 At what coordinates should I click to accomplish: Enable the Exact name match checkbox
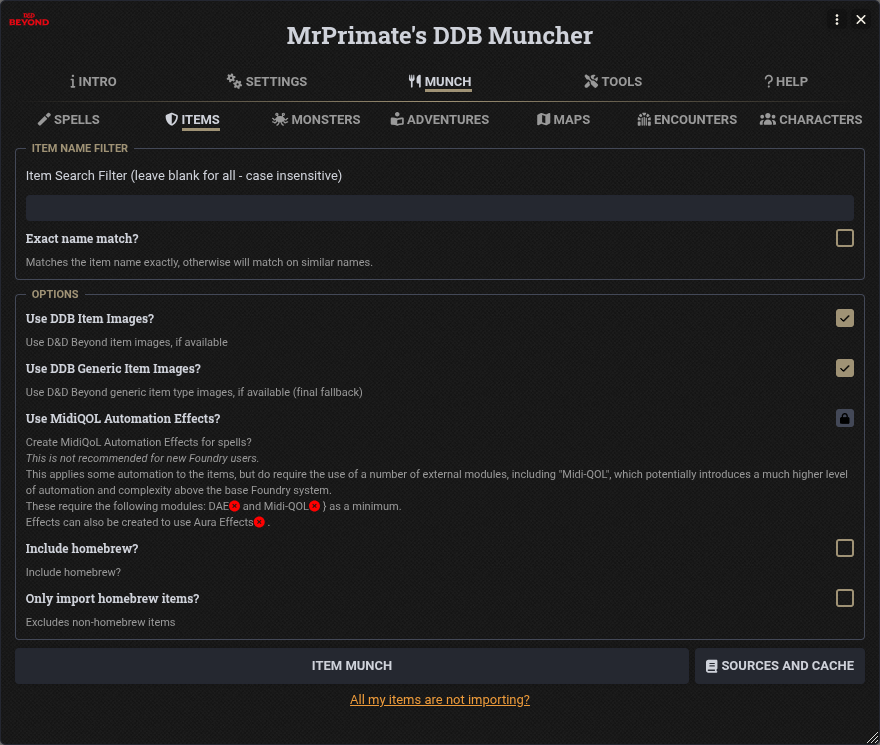tap(845, 238)
